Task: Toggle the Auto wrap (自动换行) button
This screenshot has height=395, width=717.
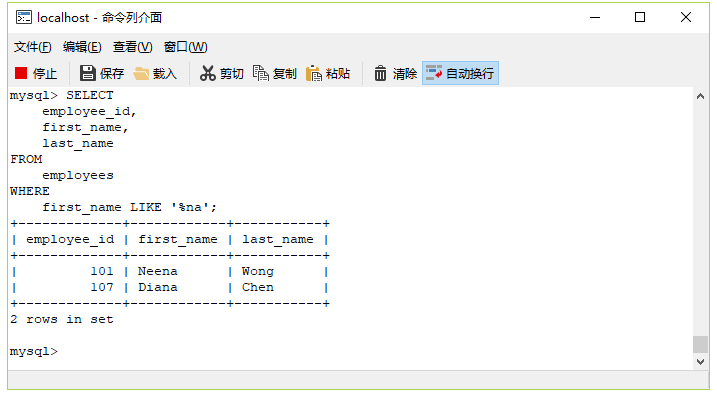Action: point(460,73)
